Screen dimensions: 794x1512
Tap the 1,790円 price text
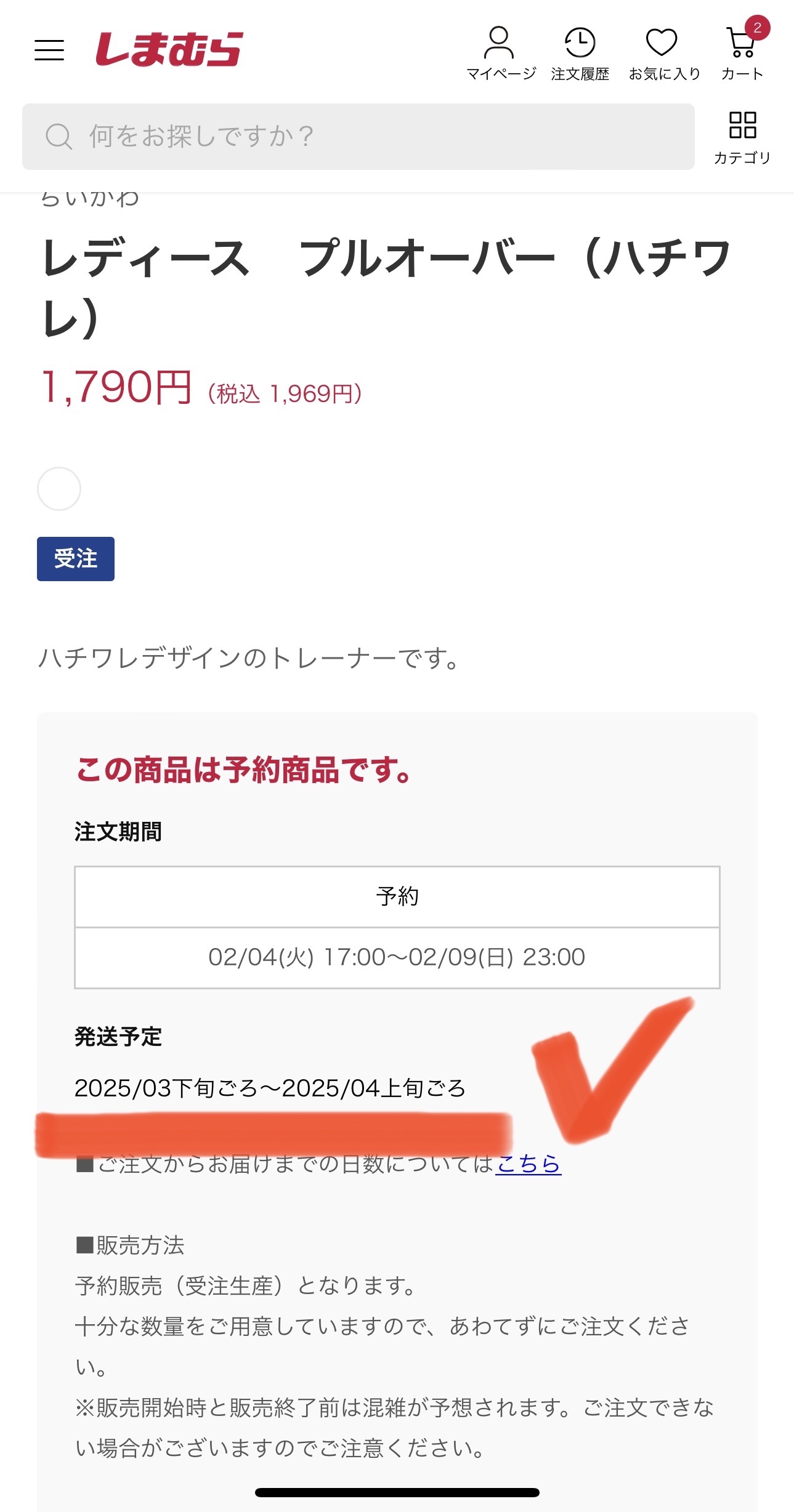(x=116, y=388)
